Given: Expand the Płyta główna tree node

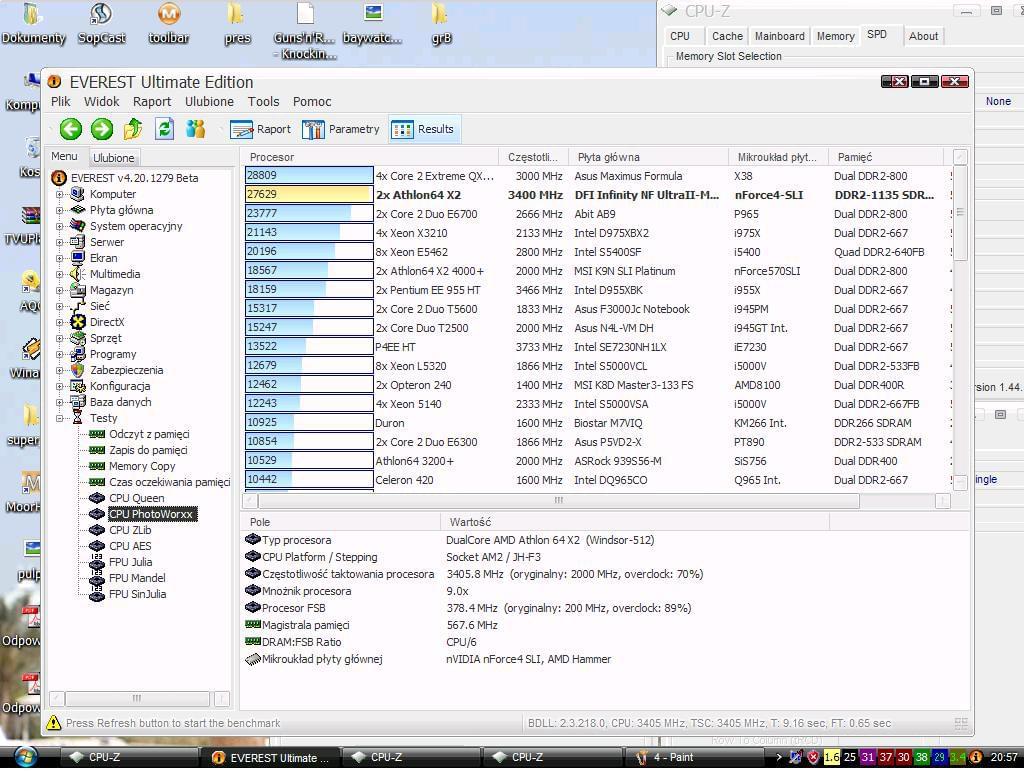Looking at the screenshot, I should pos(59,210).
